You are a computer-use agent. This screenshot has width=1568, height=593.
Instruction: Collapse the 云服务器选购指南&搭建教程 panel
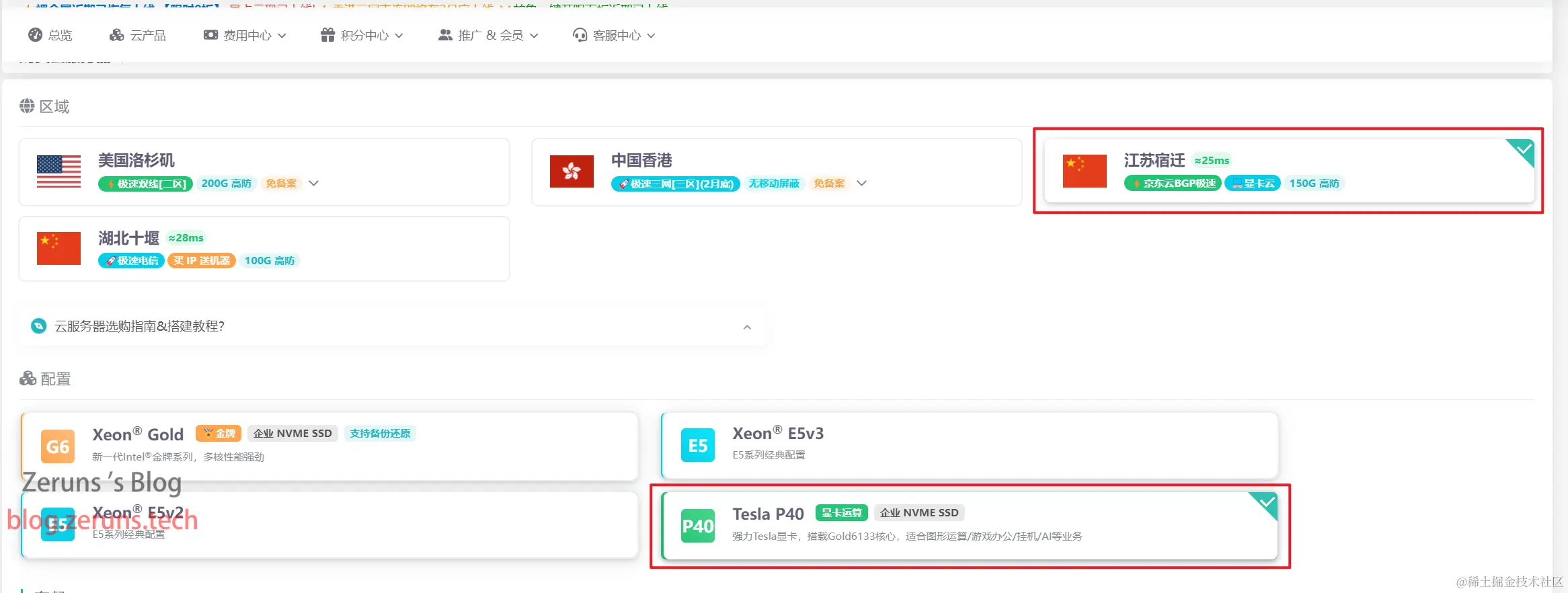click(x=747, y=327)
